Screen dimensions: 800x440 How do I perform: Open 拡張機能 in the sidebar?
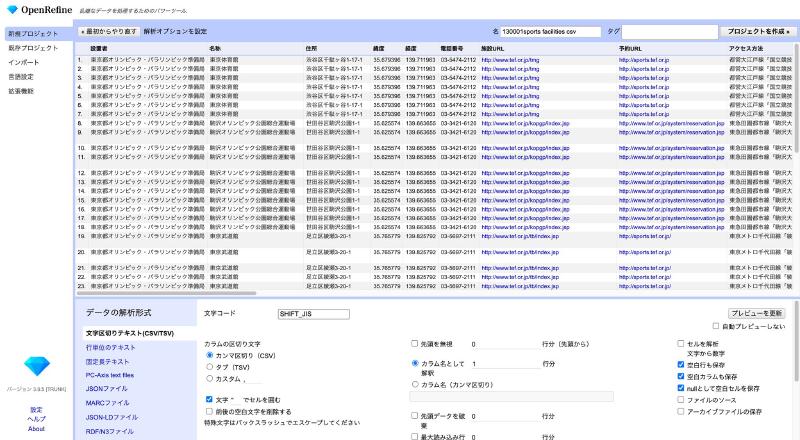[x=21, y=91]
